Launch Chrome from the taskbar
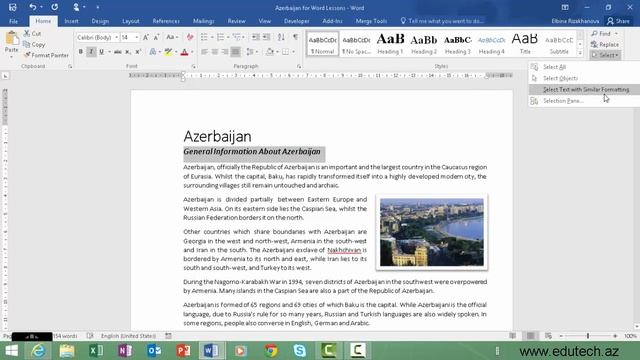Screen dimensions: 640x360 (271, 351)
